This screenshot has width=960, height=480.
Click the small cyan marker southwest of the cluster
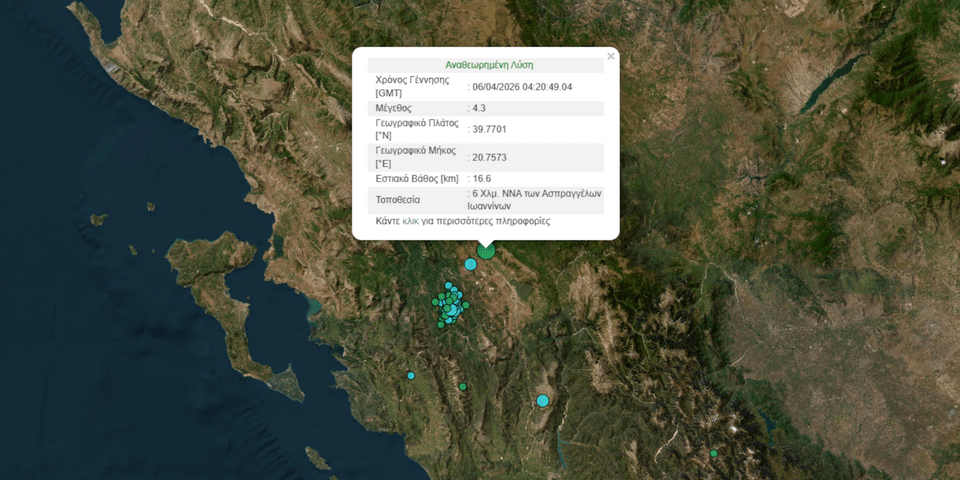click(x=411, y=376)
